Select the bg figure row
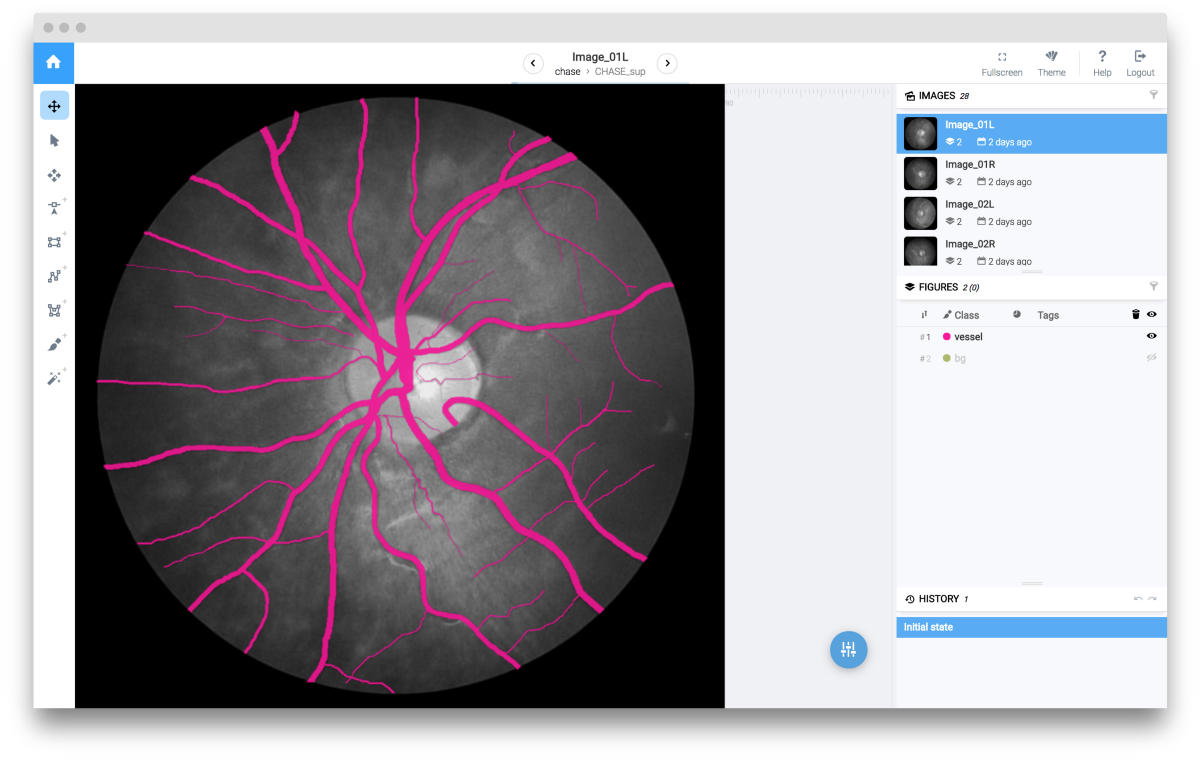The height and width of the screenshot is (766, 1200). (1031, 358)
